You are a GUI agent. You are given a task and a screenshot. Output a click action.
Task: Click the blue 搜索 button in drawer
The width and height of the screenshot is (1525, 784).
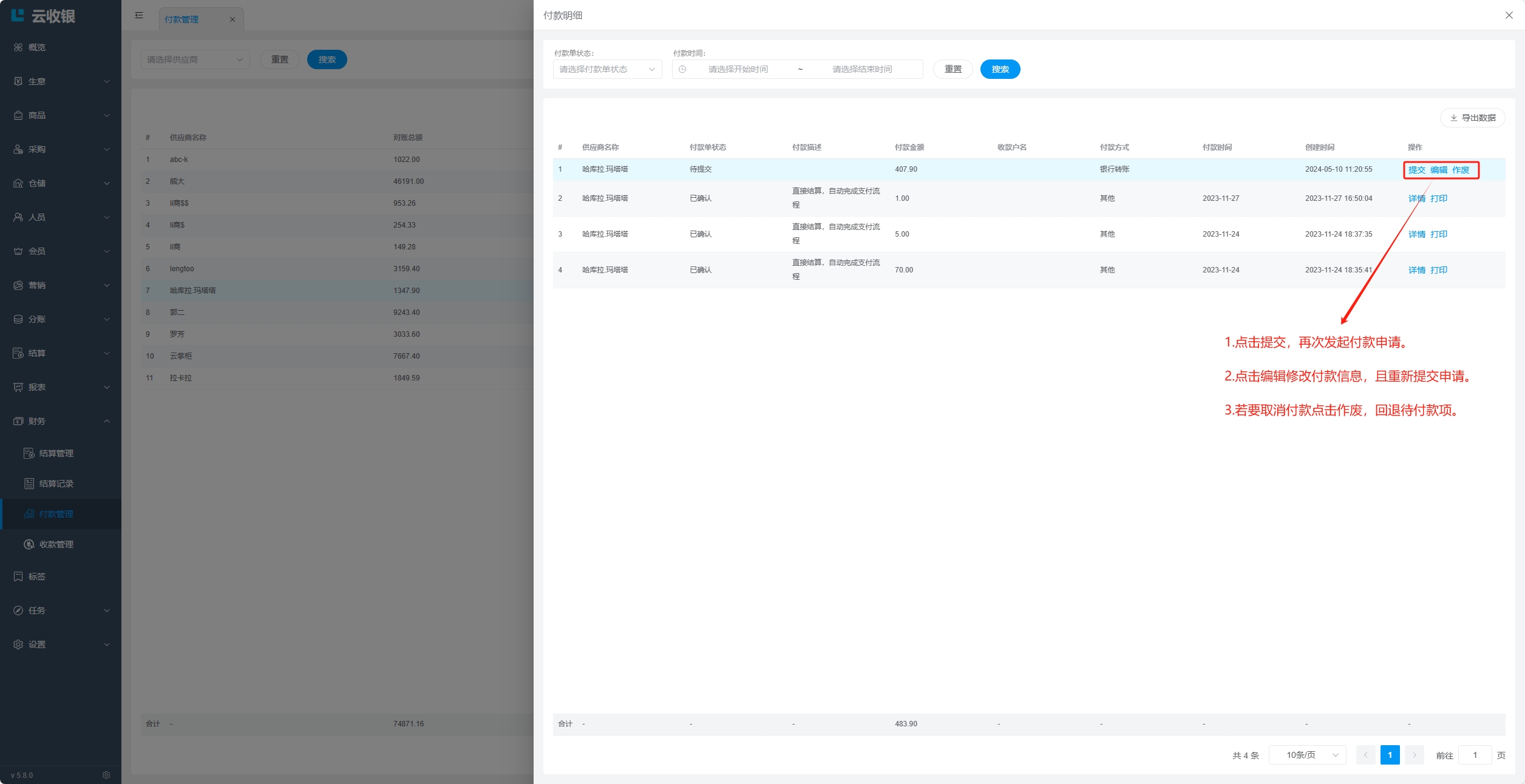999,69
